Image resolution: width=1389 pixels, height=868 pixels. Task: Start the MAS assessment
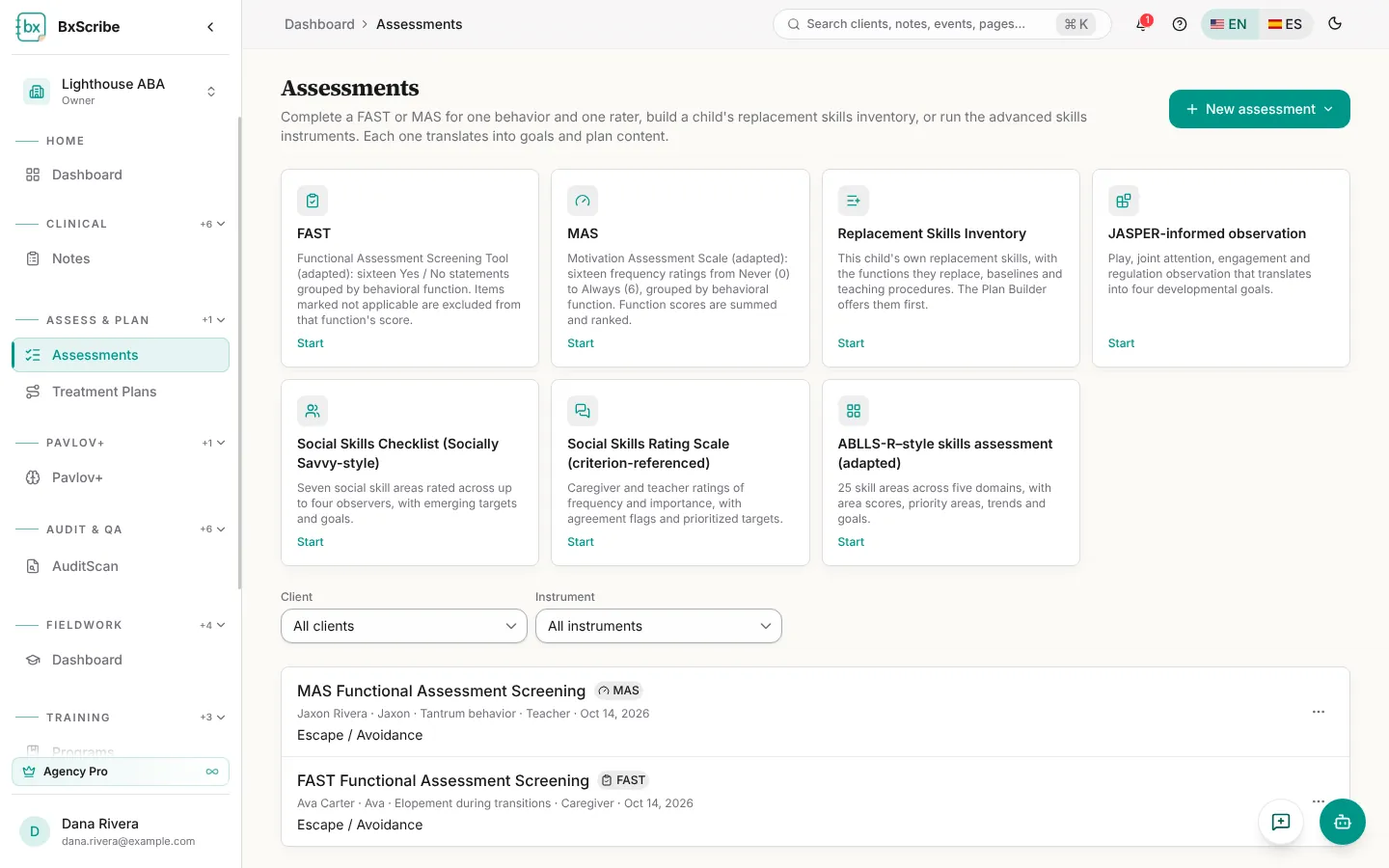click(x=581, y=343)
